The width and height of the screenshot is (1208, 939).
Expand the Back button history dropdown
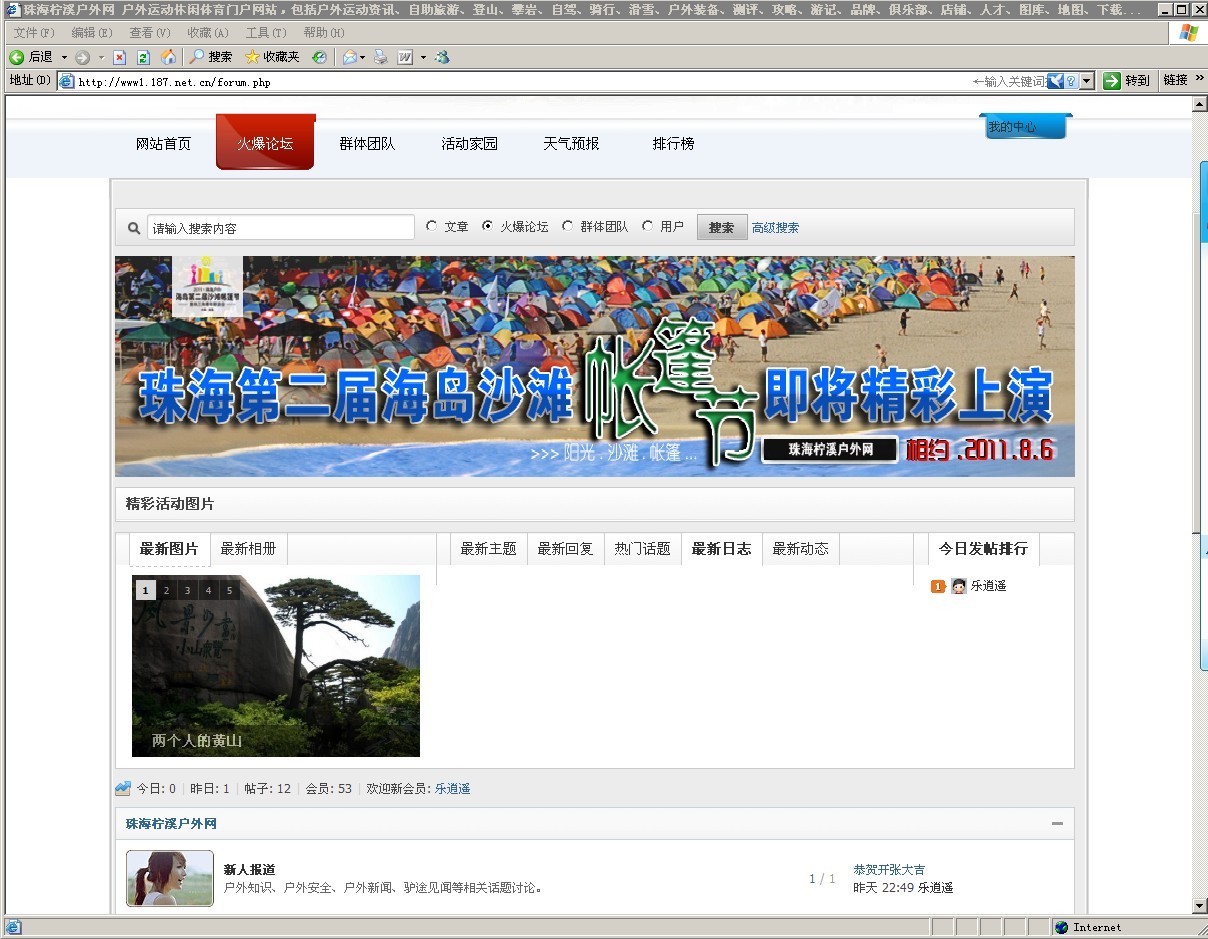[65, 58]
